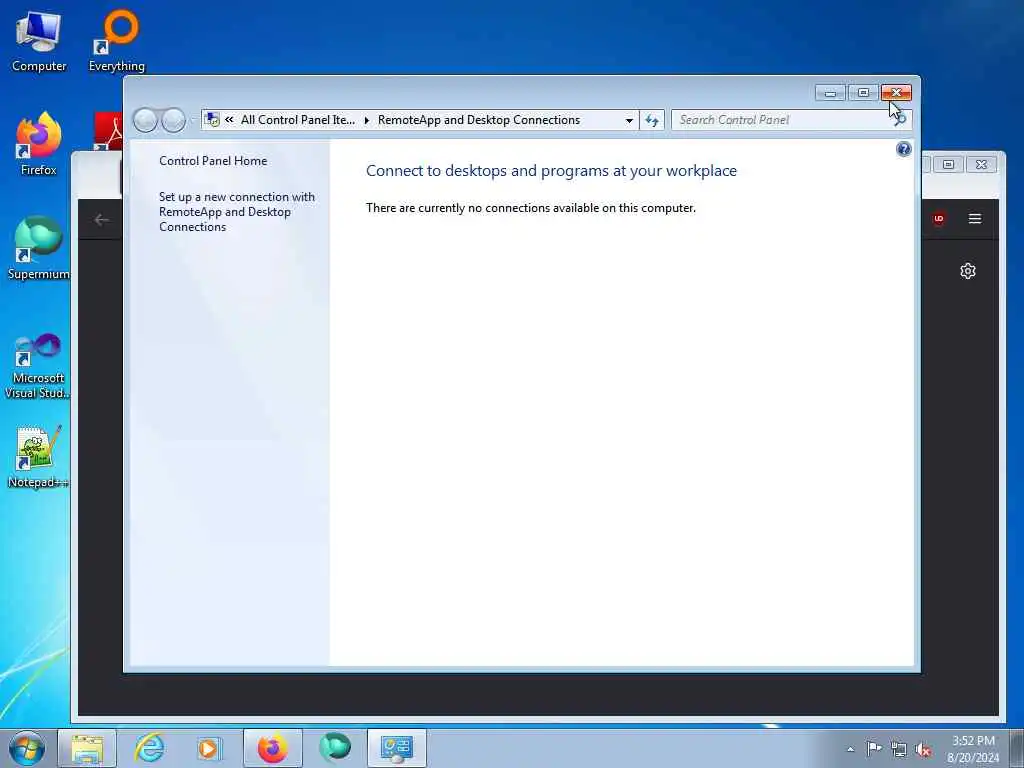
Task: Open Action Center flag icon
Action: pyautogui.click(x=874, y=748)
